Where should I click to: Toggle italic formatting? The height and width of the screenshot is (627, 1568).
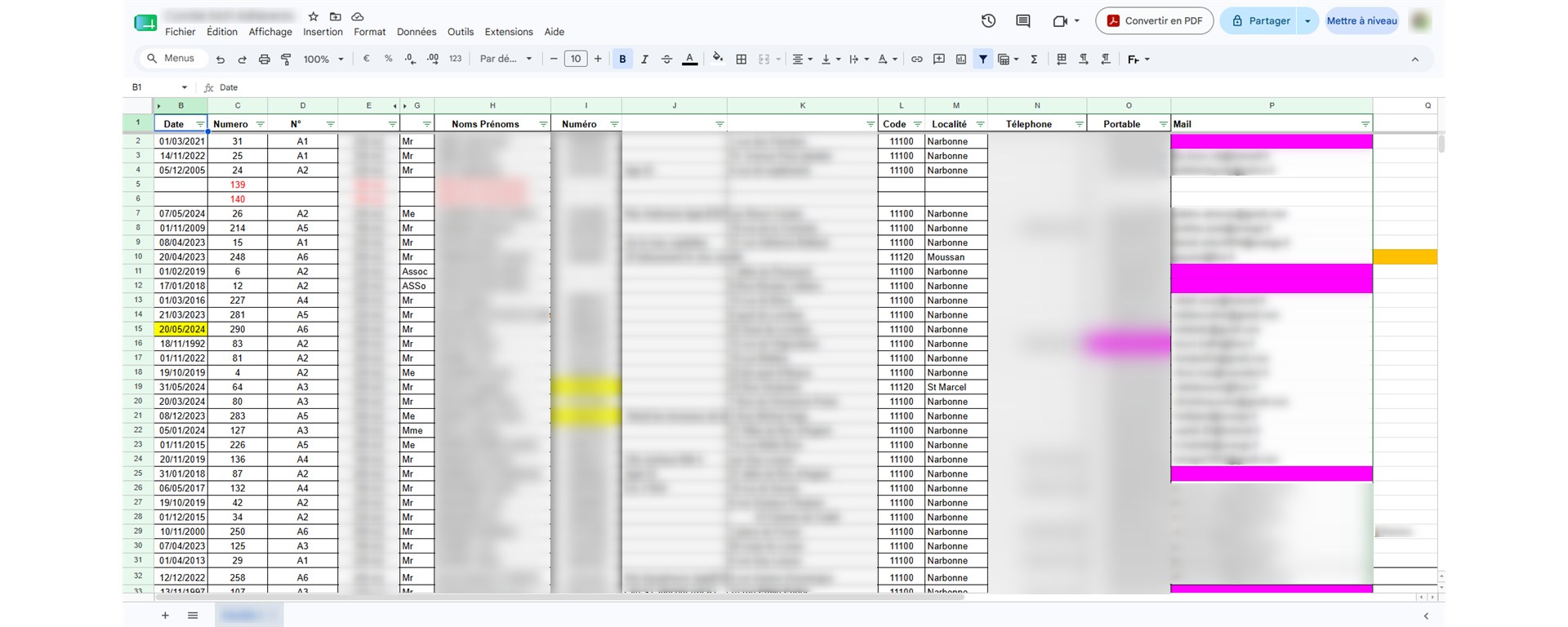(644, 59)
